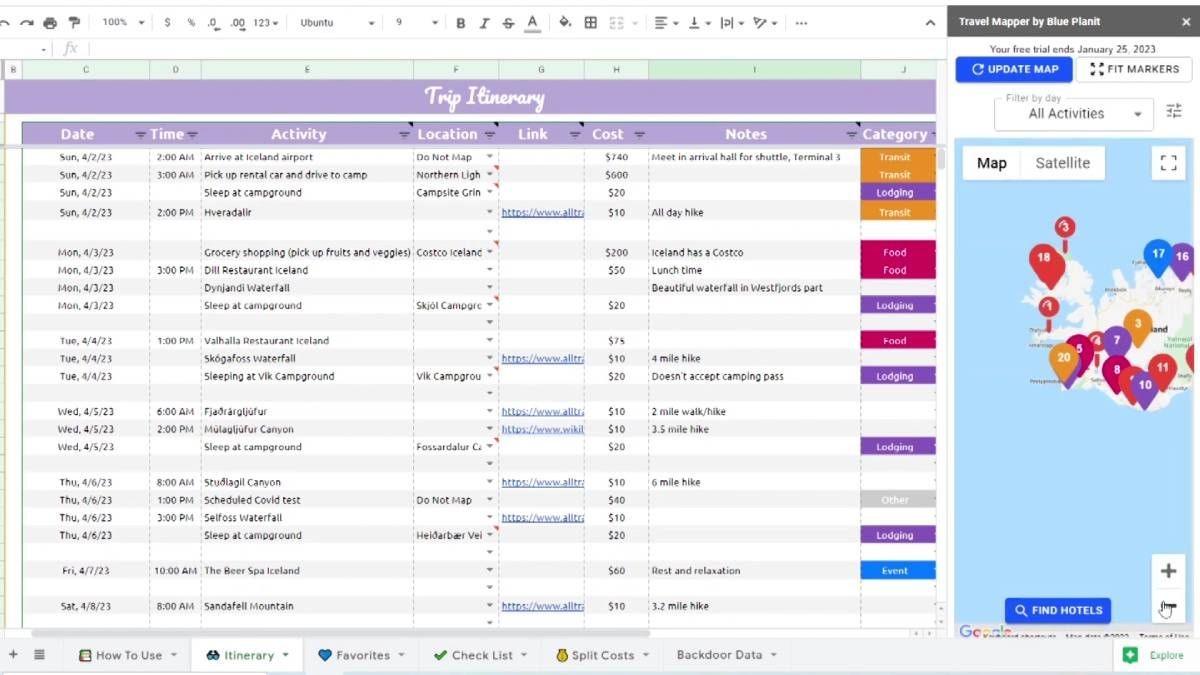Format cells as percent
Viewport: 1200px width, 675px height.
coord(191,22)
